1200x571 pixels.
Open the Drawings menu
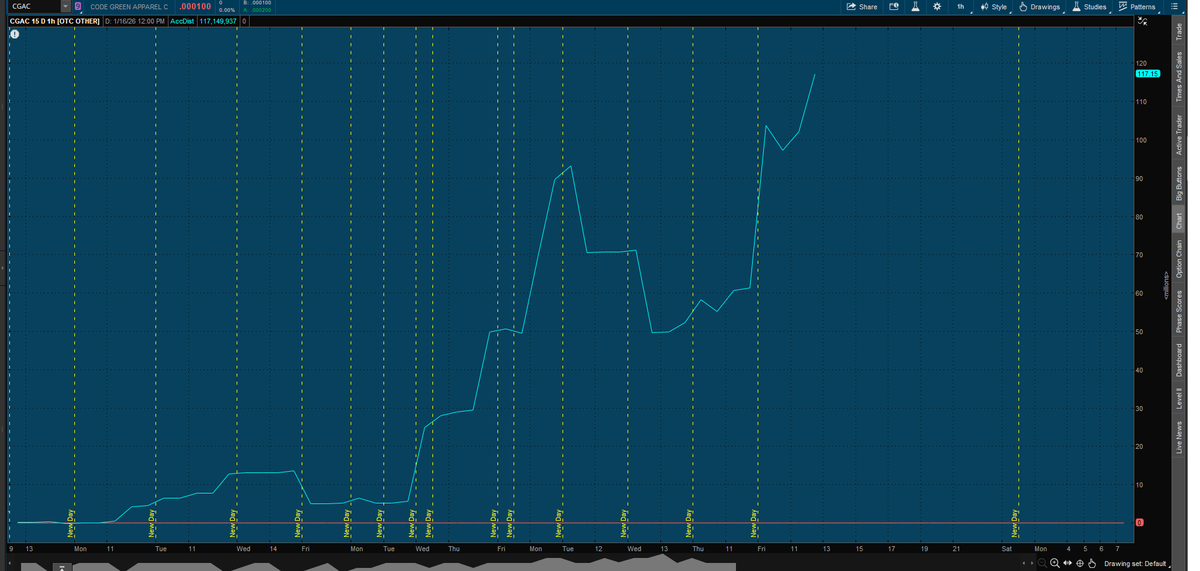(1039, 7)
